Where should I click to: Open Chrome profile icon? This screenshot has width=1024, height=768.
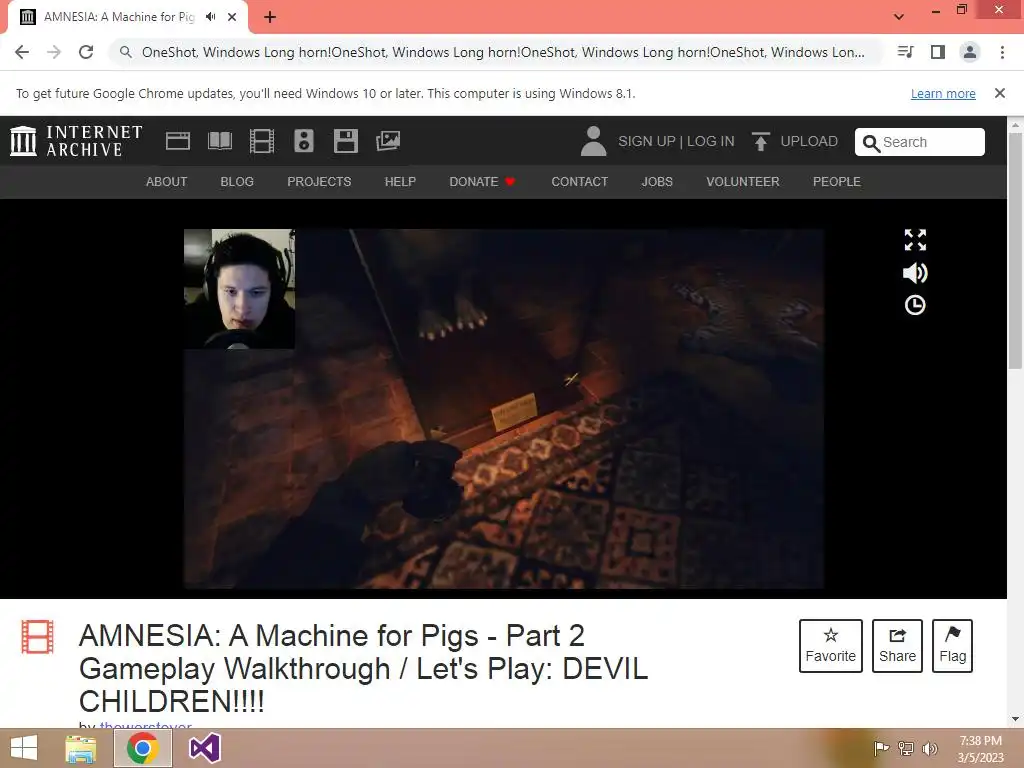970,52
